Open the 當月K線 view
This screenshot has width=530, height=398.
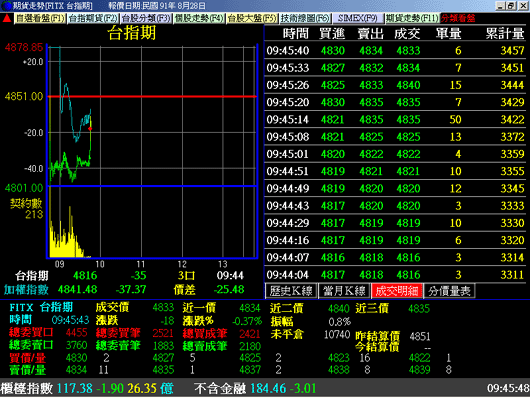[344, 291]
